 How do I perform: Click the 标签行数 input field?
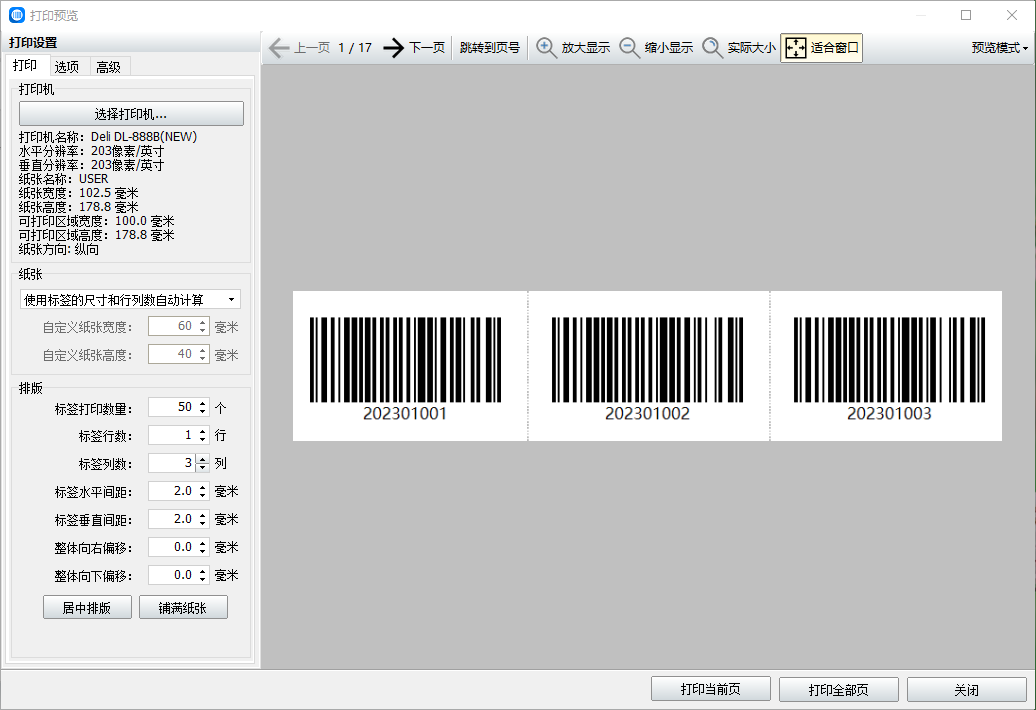pyautogui.click(x=172, y=435)
